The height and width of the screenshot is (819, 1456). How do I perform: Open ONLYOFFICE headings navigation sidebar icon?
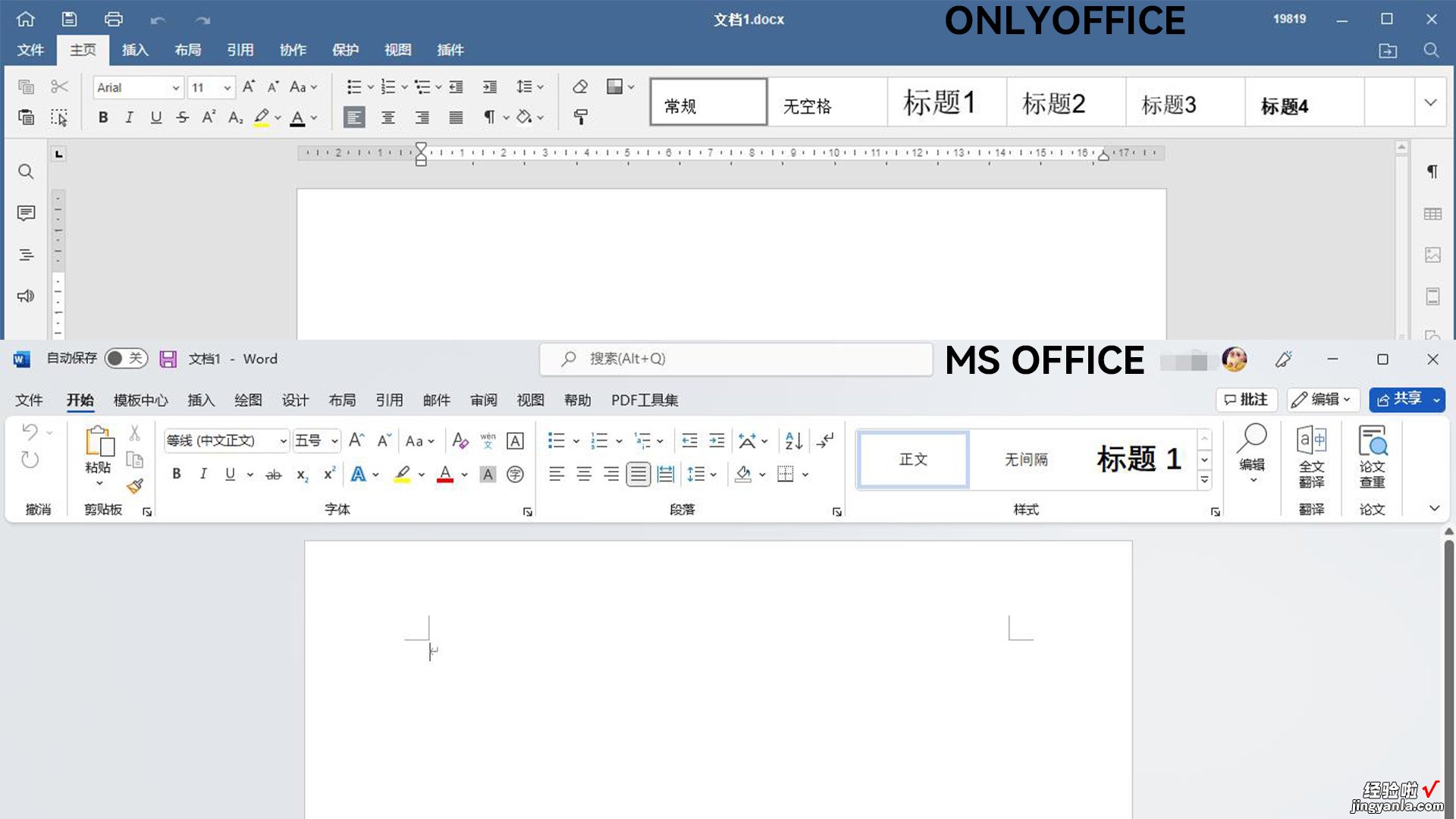pyautogui.click(x=26, y=255)
